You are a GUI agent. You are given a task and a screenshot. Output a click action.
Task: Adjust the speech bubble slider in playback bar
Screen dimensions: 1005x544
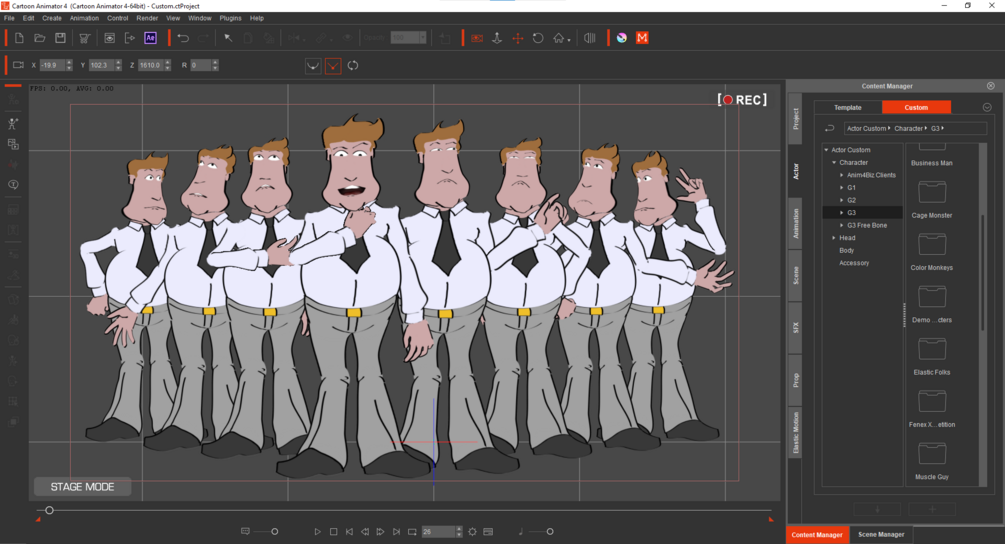pyautogui.click(x=274, y=532)
